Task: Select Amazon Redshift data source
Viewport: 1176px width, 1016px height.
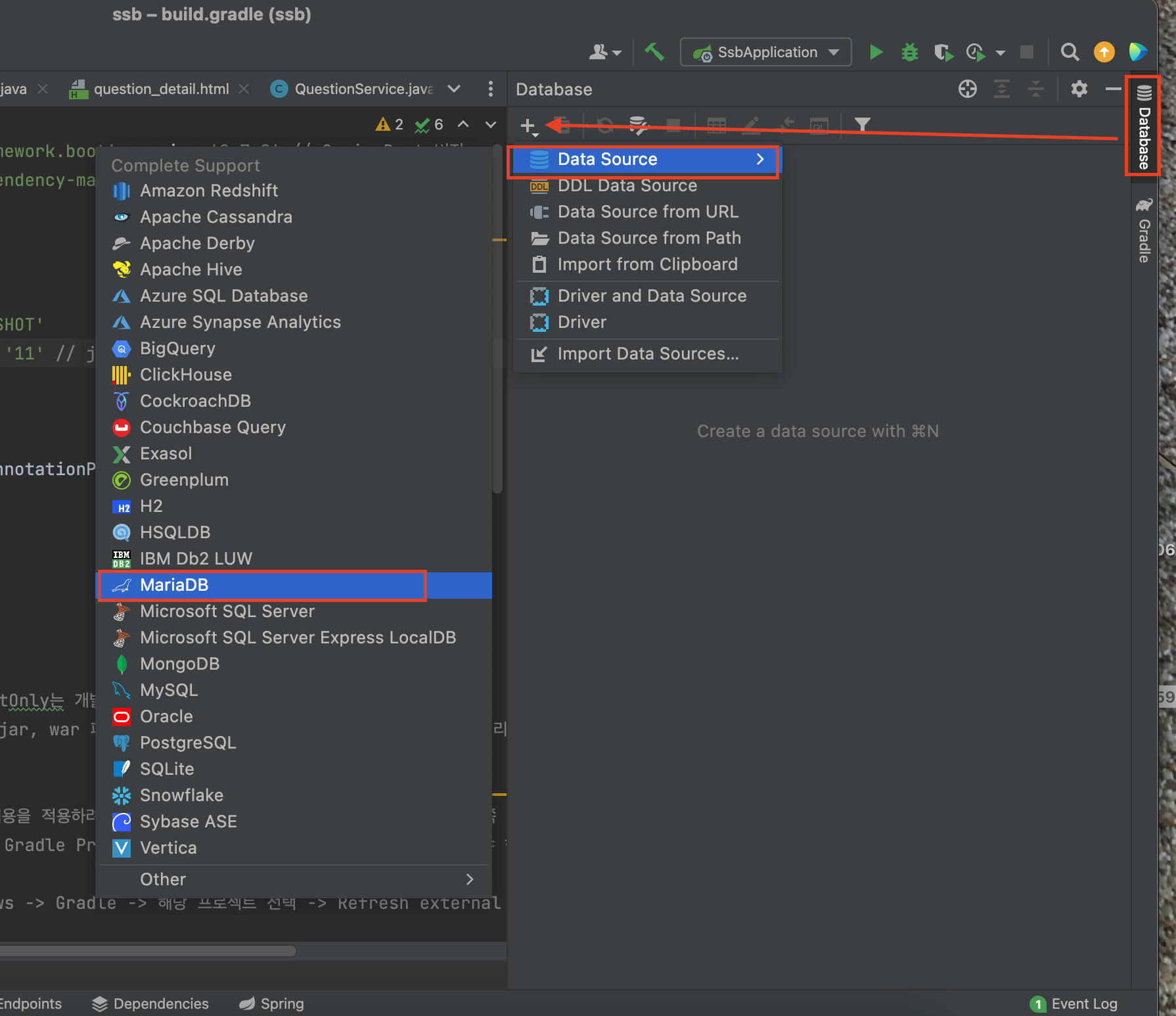Action: point(294,191)
